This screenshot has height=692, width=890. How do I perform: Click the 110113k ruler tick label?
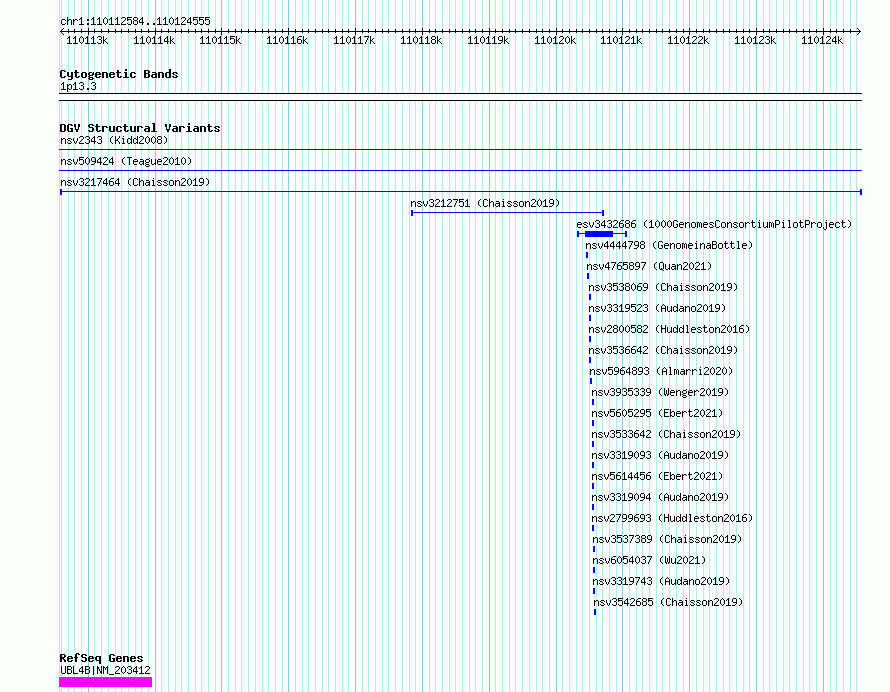pyautogui.click(x=87, y=40)
